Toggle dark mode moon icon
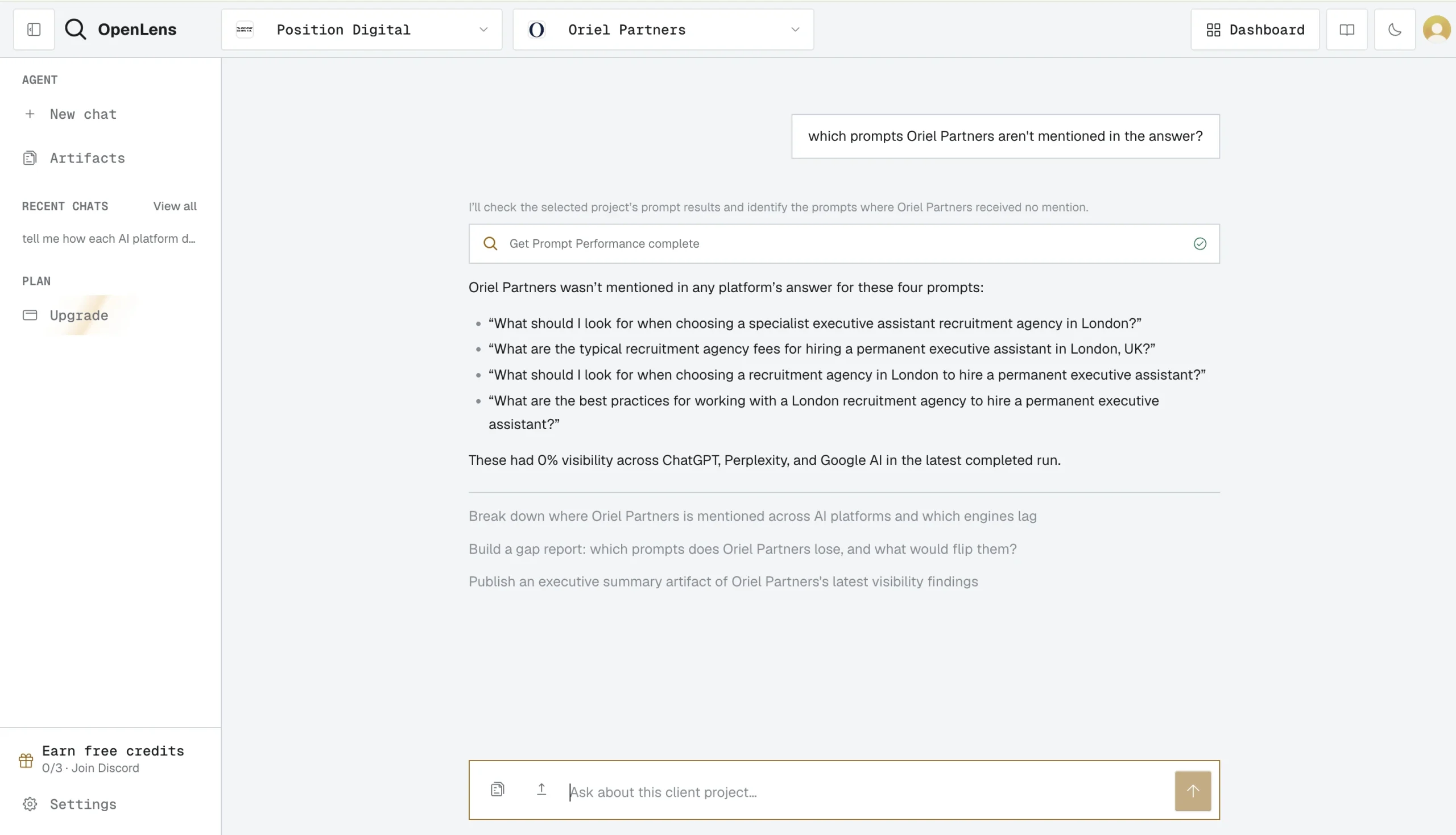The width and height of the screenshot is (1456, 835). [x=1395, y=29]
